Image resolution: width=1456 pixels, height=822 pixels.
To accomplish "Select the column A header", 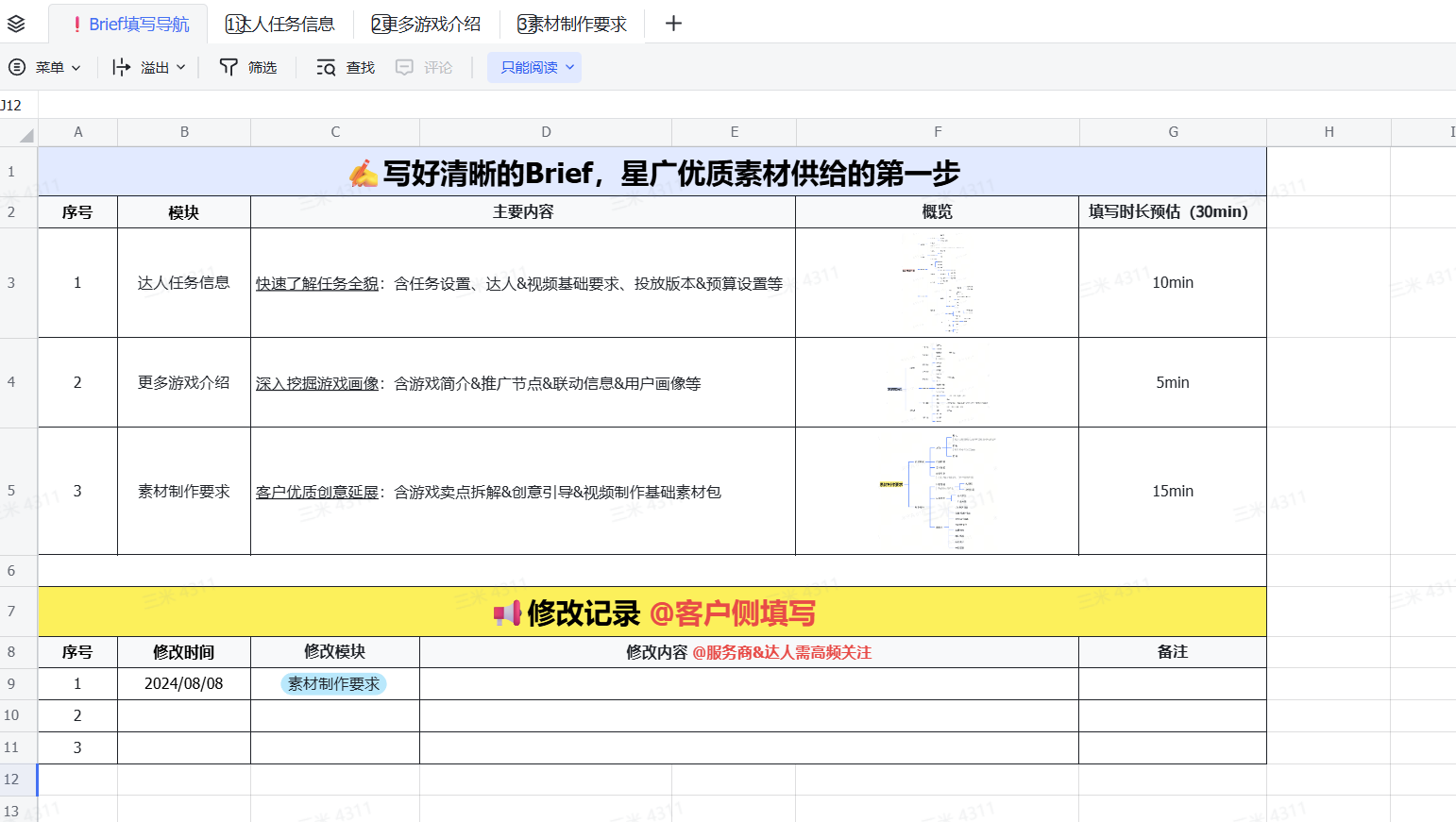I will (x=78, y=131).
